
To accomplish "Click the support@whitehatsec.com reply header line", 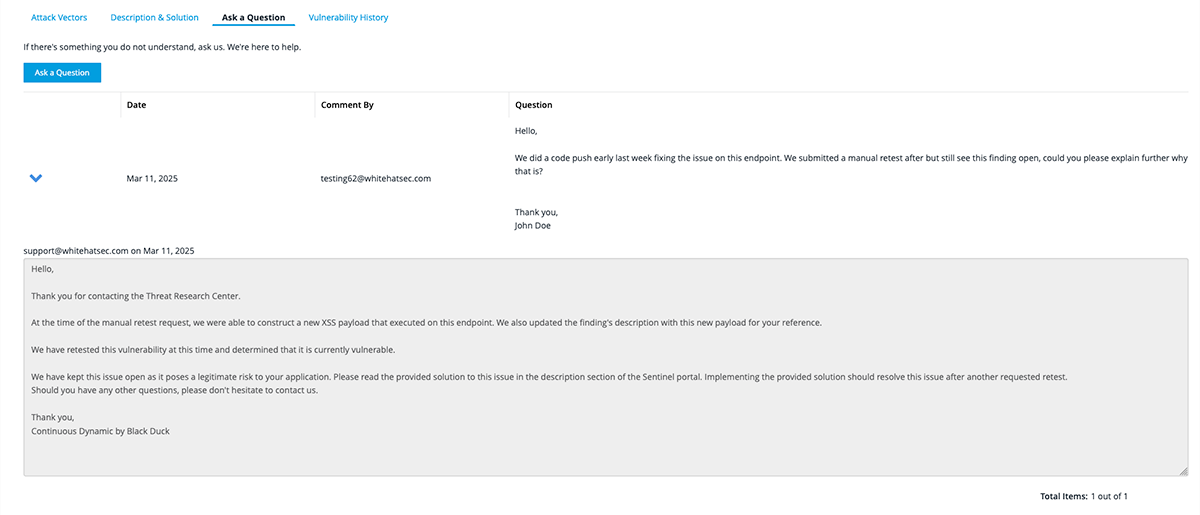I will coord(109,250).
